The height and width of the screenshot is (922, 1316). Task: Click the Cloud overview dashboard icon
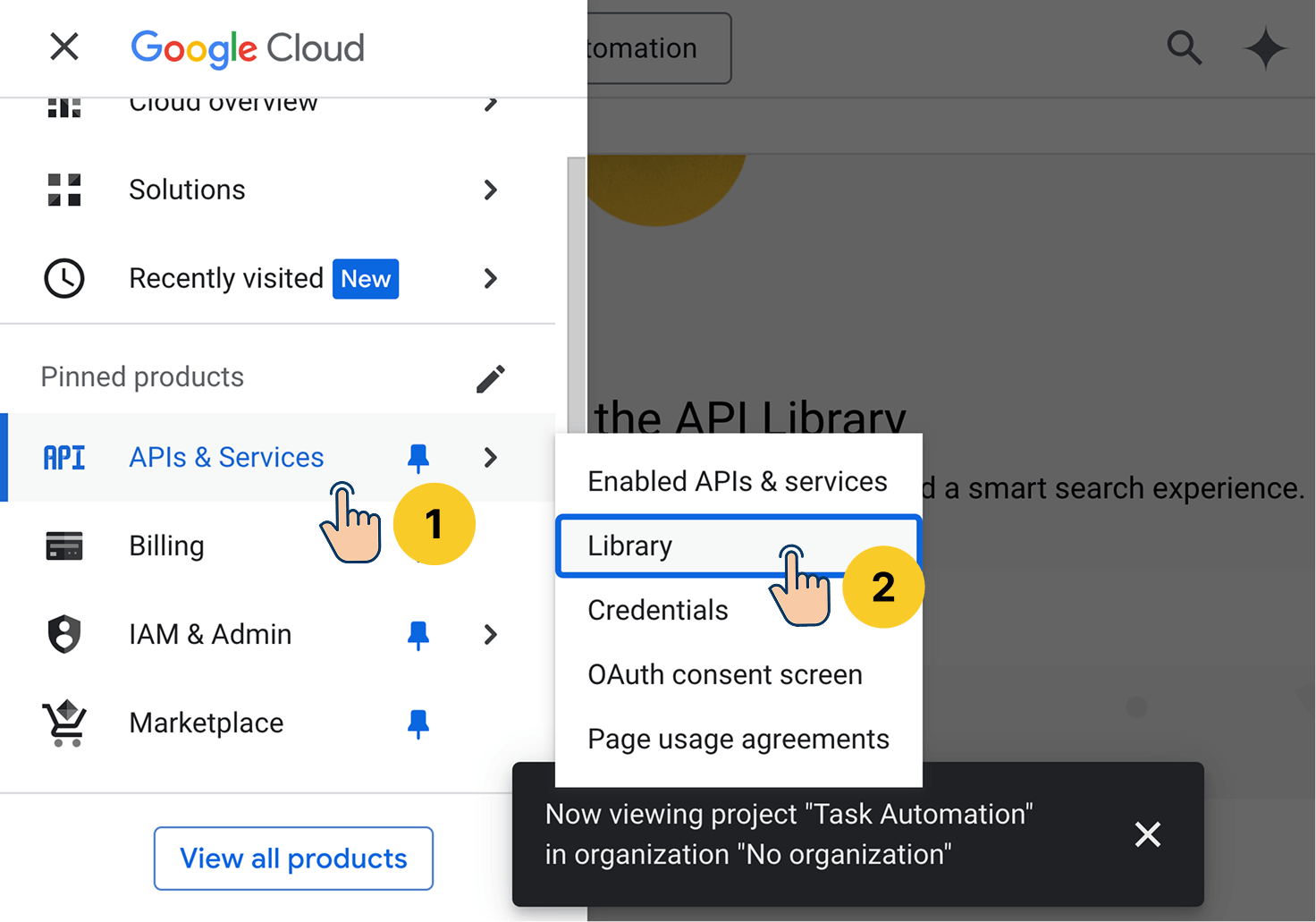pyautogui.click(x=64, y=107)
